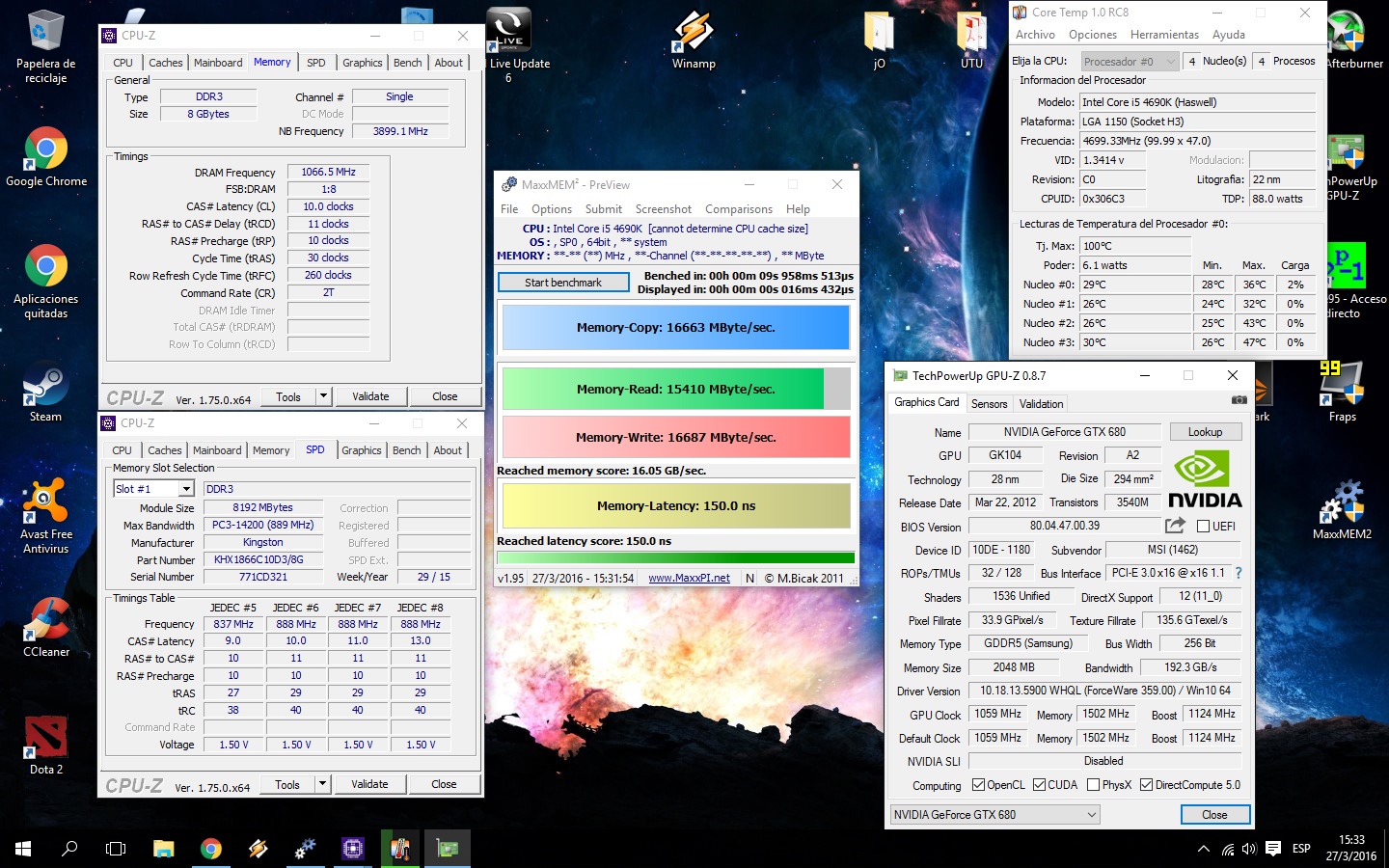1389x868 pixels.
Task: Open Steam desktop shortcut
Action: click(x=45, y=393)
